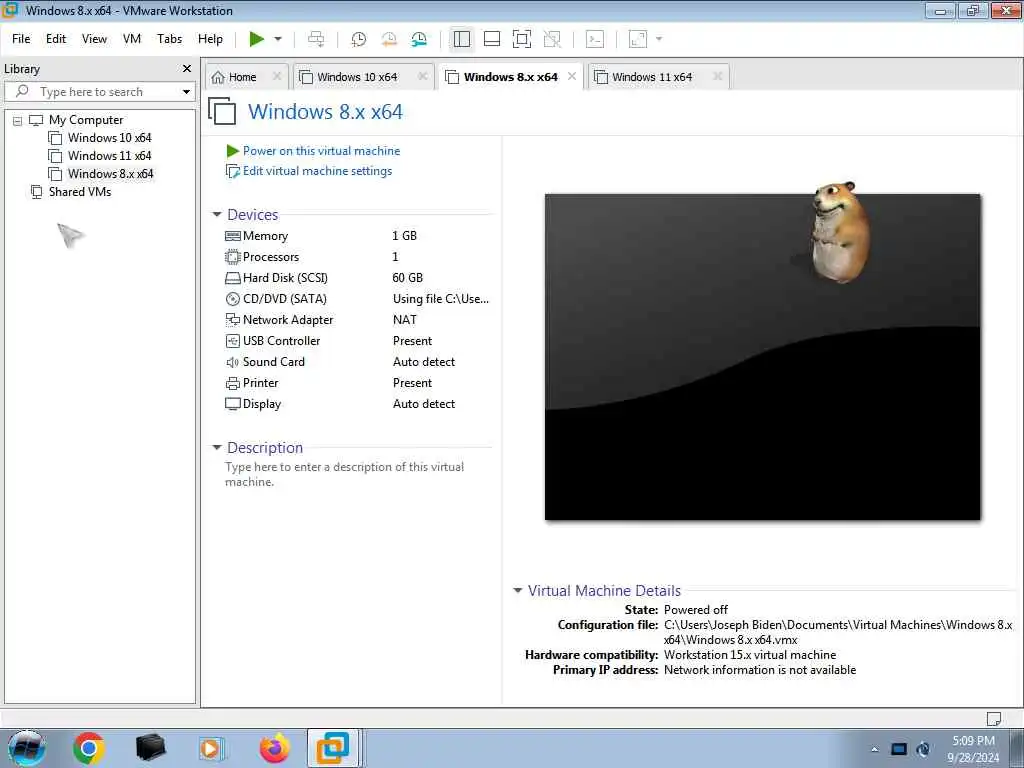This screenshot has width=1024, height=768.
Task: Open the Windows Start button
Action: [x=26, y=748]
